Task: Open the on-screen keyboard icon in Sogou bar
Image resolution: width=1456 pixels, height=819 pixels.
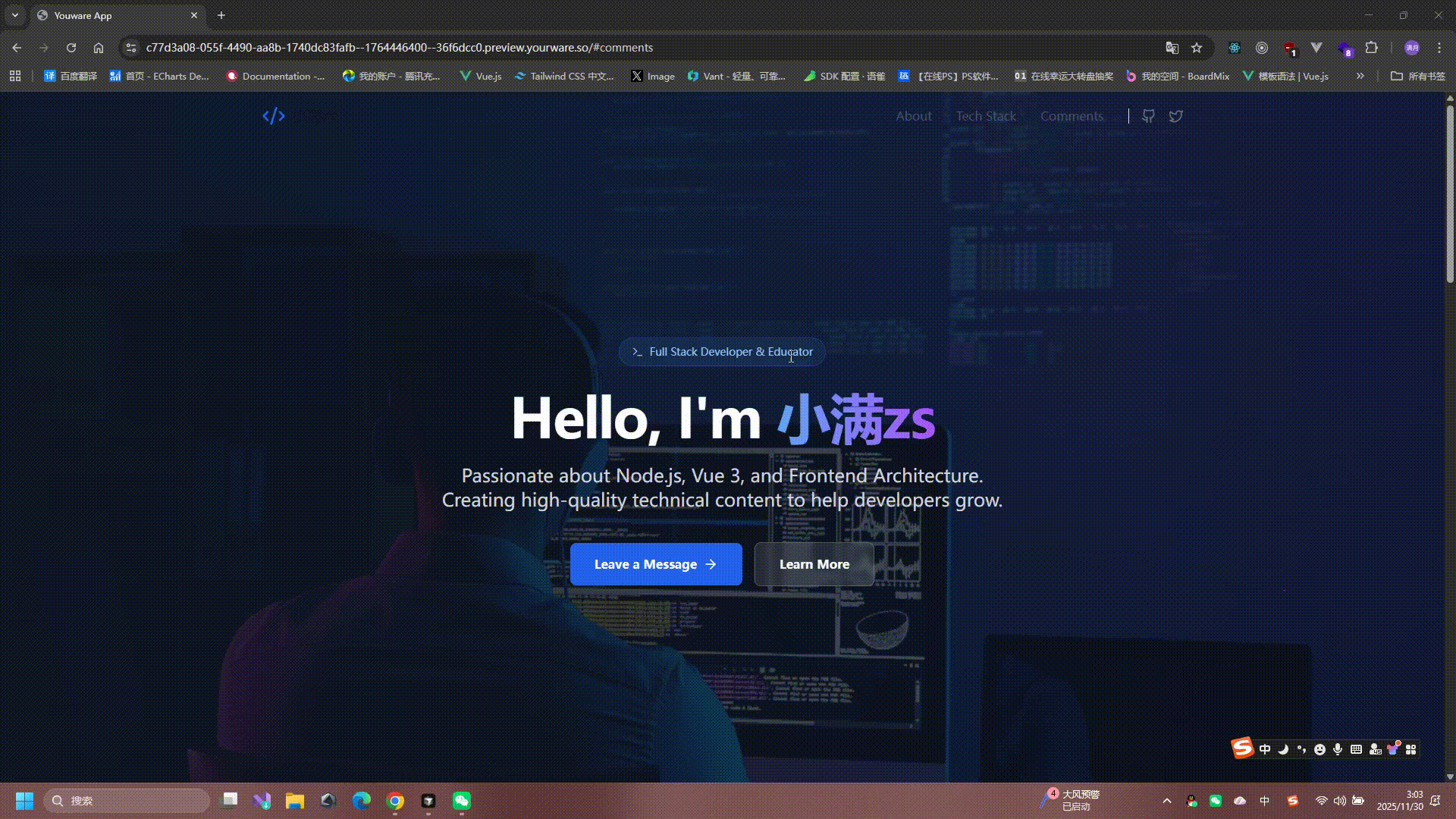Action: pos(1356,748)
